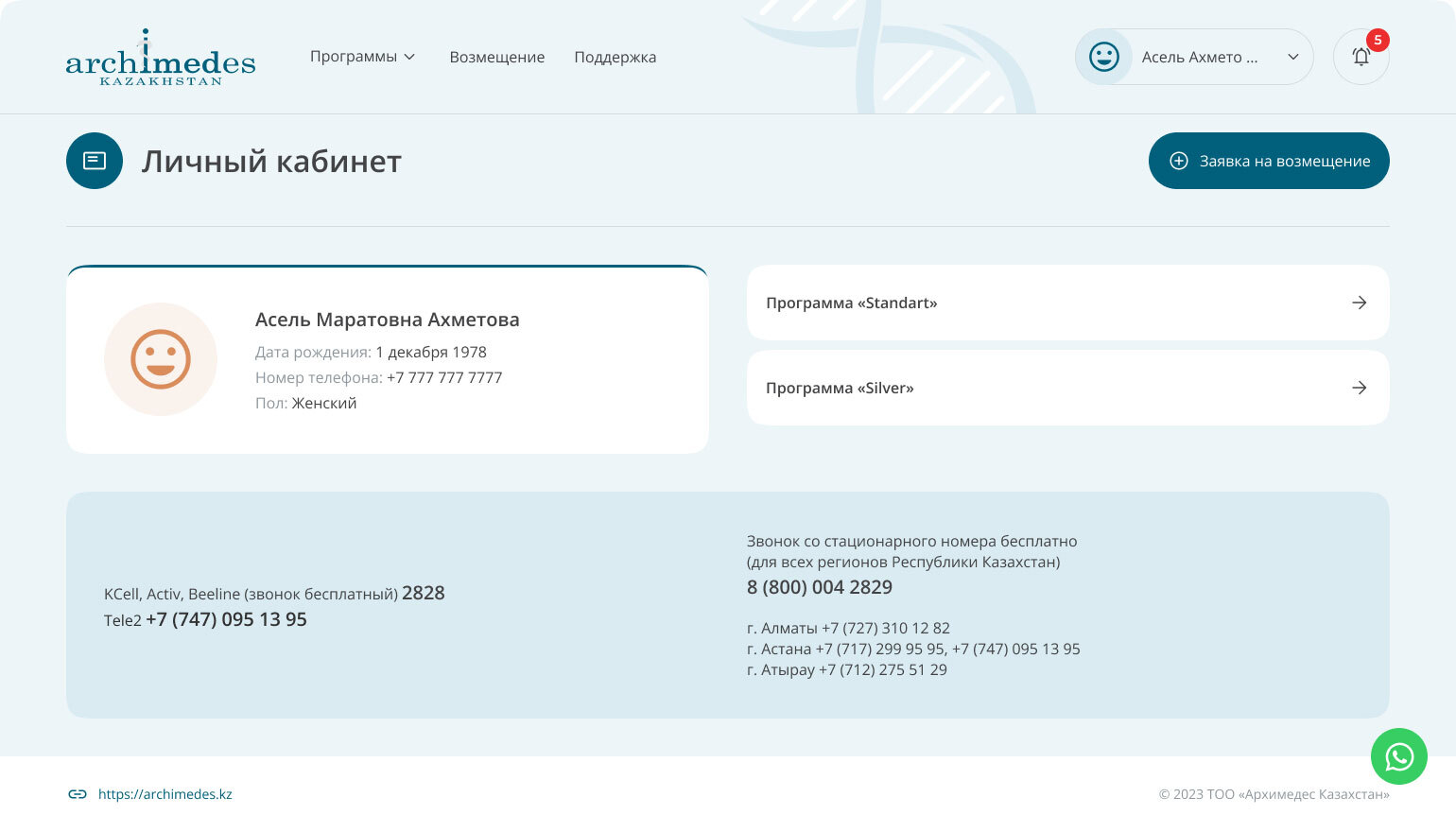The width and height of the screenshot is (1456, 832).
Task: Open Программа «Silver» card
Action: point(1068,388)
